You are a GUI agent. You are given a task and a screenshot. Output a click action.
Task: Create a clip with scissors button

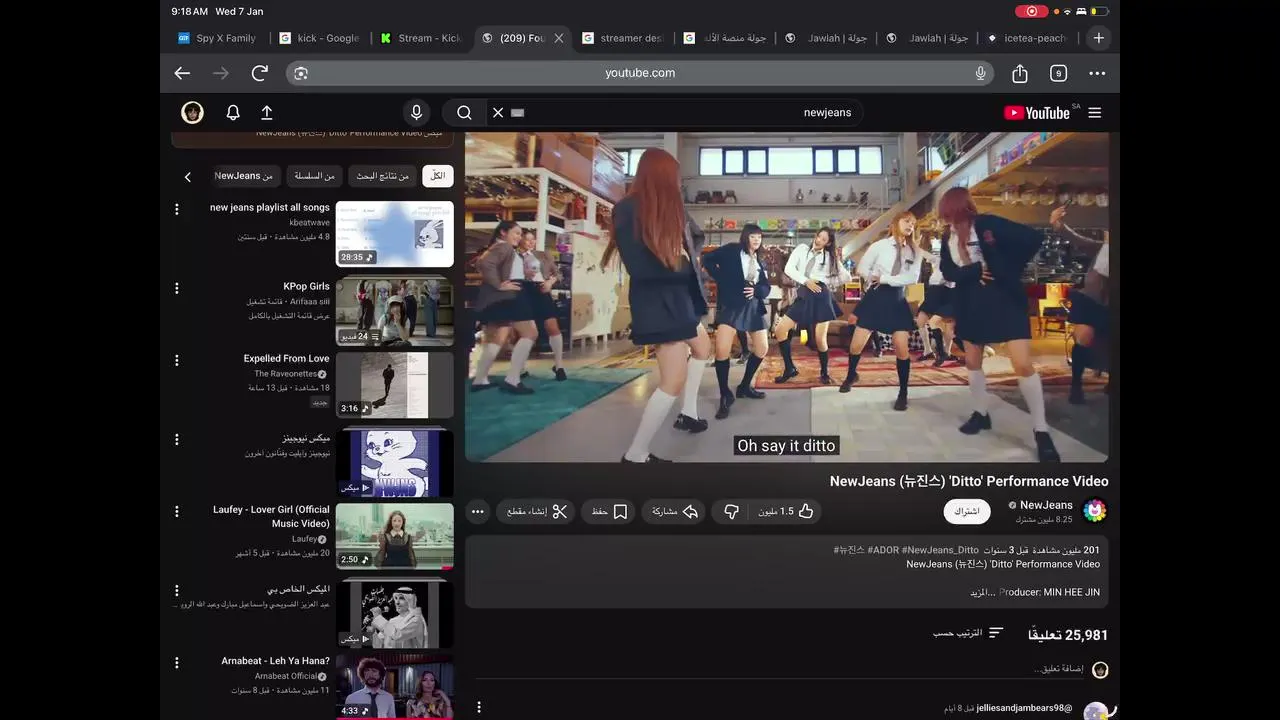pyautogui.click(x=535, y=511)
